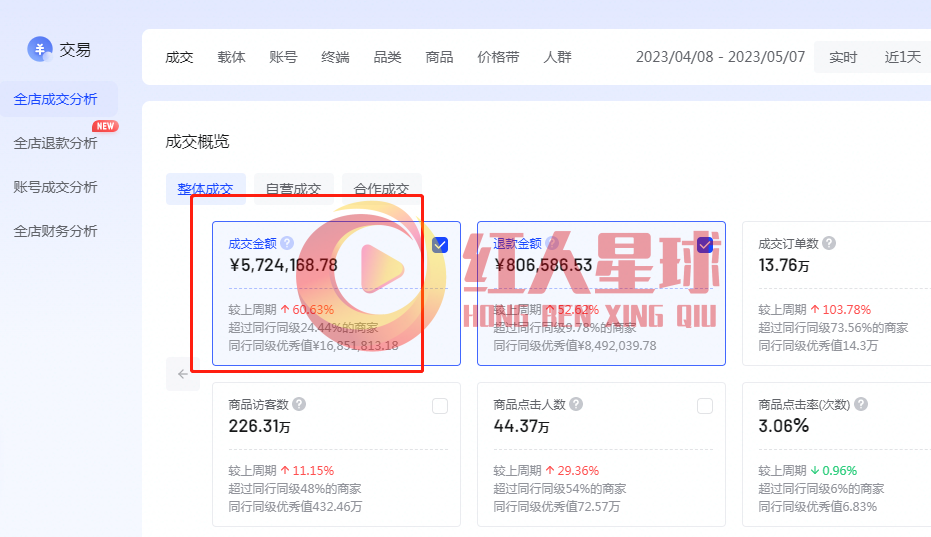This screenshot has height=537, width=931.
Task: Switch to the 载体 top tab
Action: [231, 57]
